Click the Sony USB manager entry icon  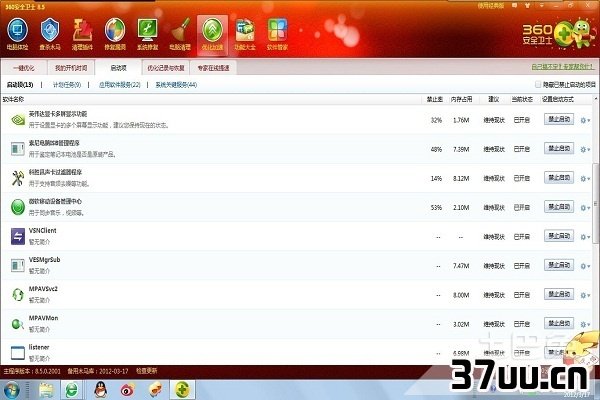(18, 149)
